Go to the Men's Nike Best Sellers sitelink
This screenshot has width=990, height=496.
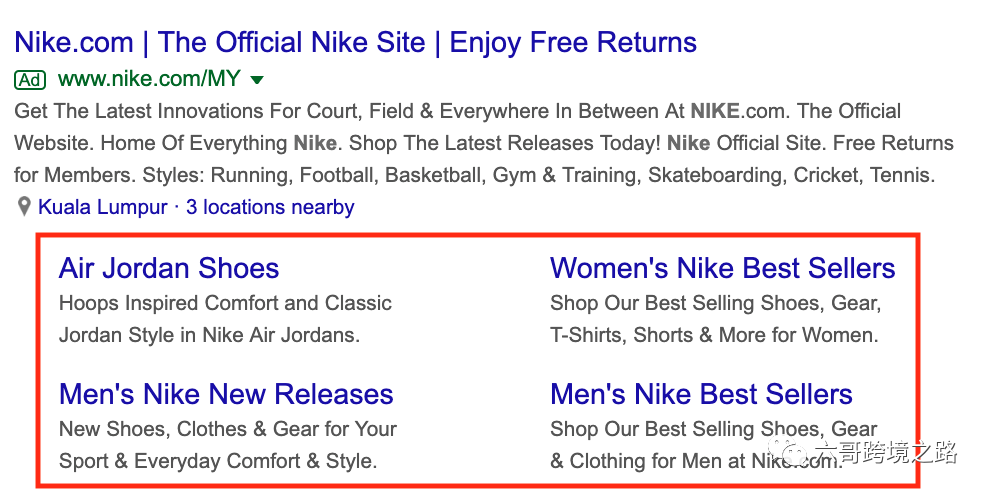point(701,394)
